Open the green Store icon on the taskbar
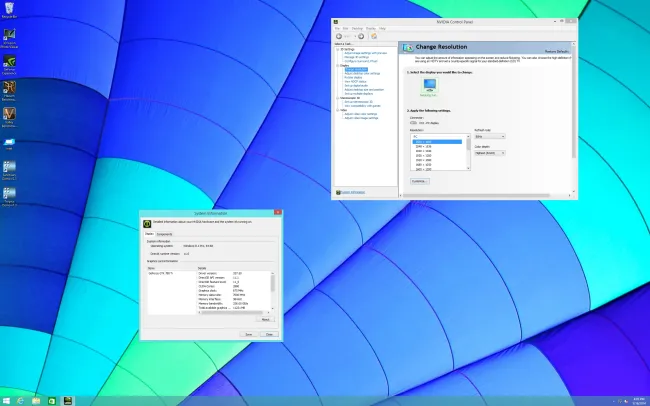650x406 pixels. (52, 401)
